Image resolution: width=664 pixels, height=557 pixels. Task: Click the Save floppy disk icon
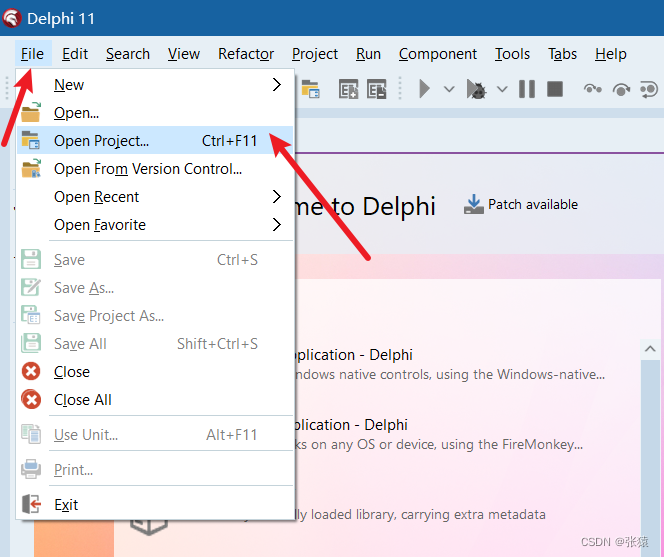point(31,259)
